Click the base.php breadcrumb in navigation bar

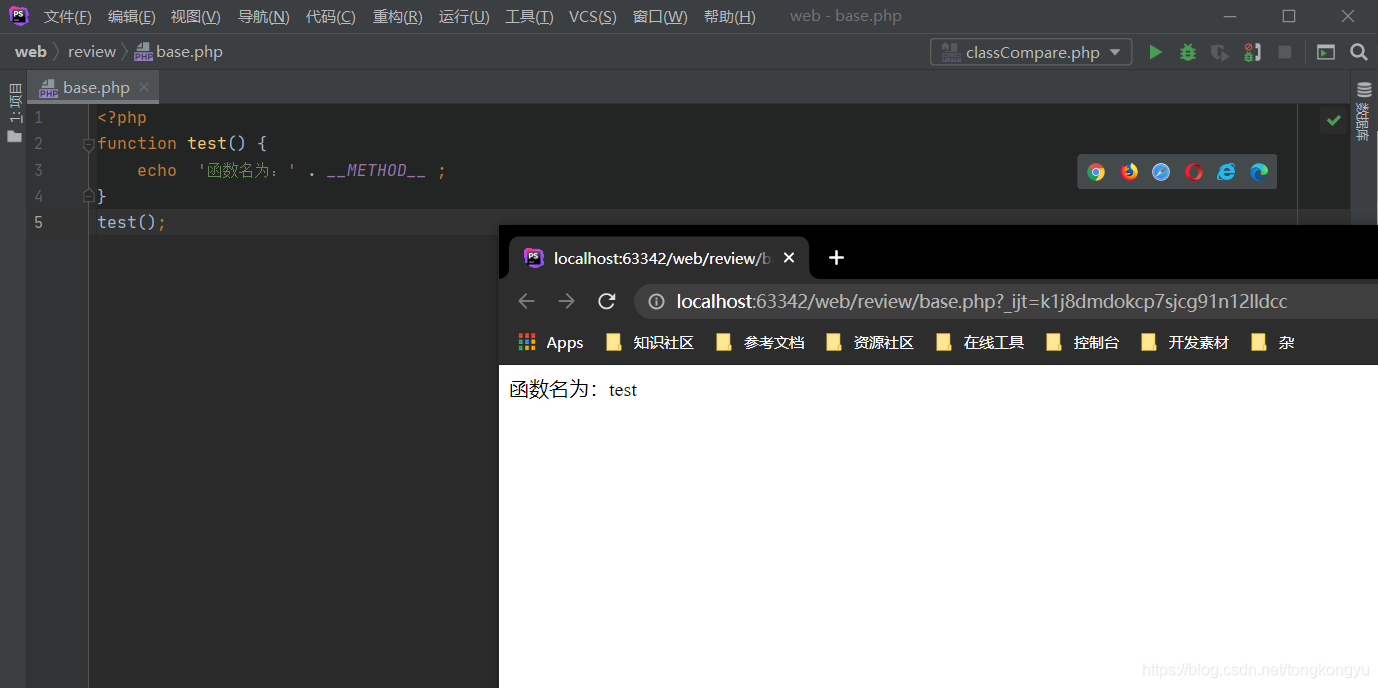coord(179,51)
